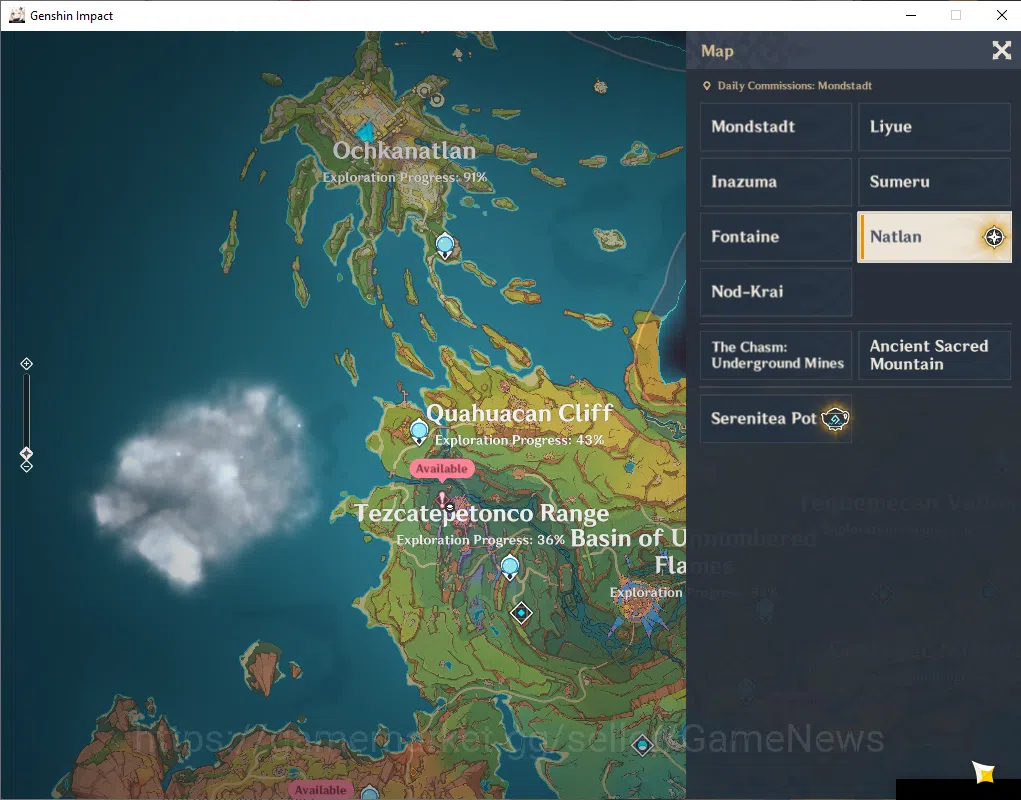Close the Map region panel
The height and width of the screenshot is (800, 1021).
(x=1001, y=50)
